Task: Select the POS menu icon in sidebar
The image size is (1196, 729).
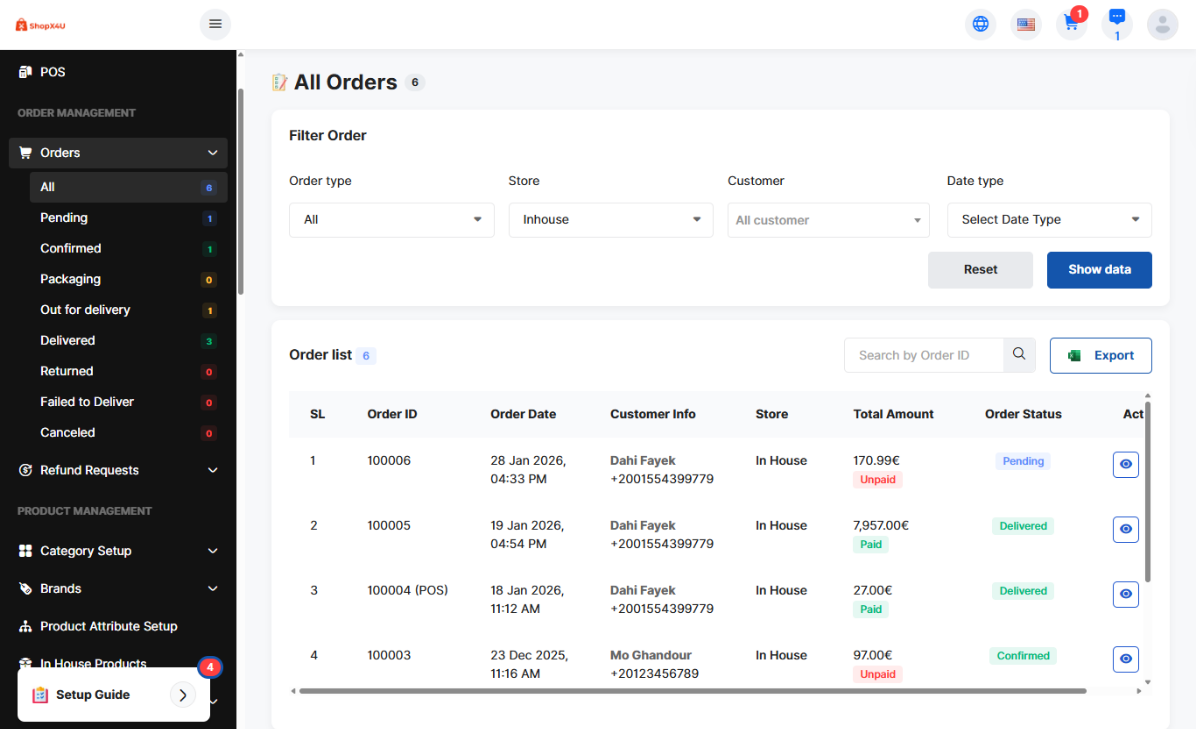Action: (x=25, y=71)
